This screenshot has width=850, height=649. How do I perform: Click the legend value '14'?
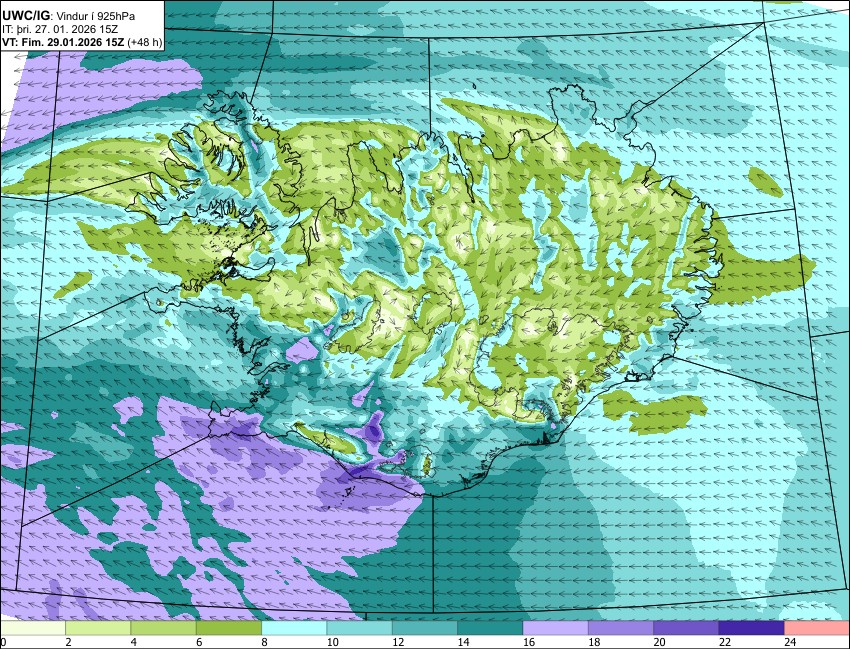coord(463,642)
